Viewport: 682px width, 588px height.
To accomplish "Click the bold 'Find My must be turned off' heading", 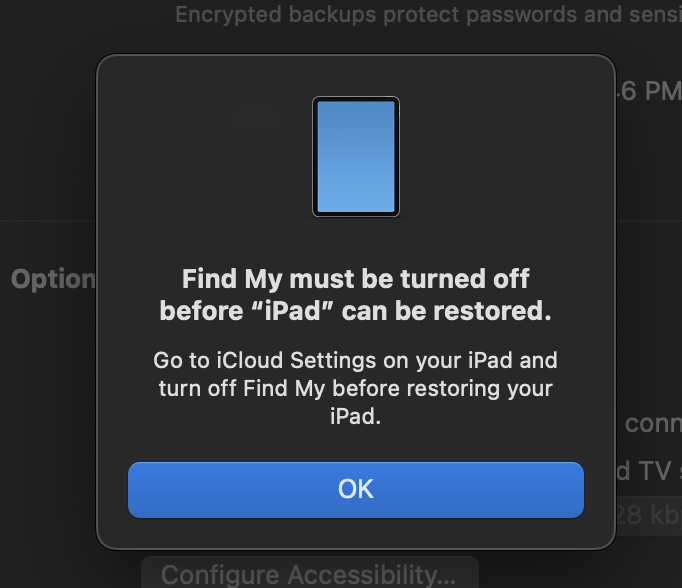I will click(x=355, y=278).
